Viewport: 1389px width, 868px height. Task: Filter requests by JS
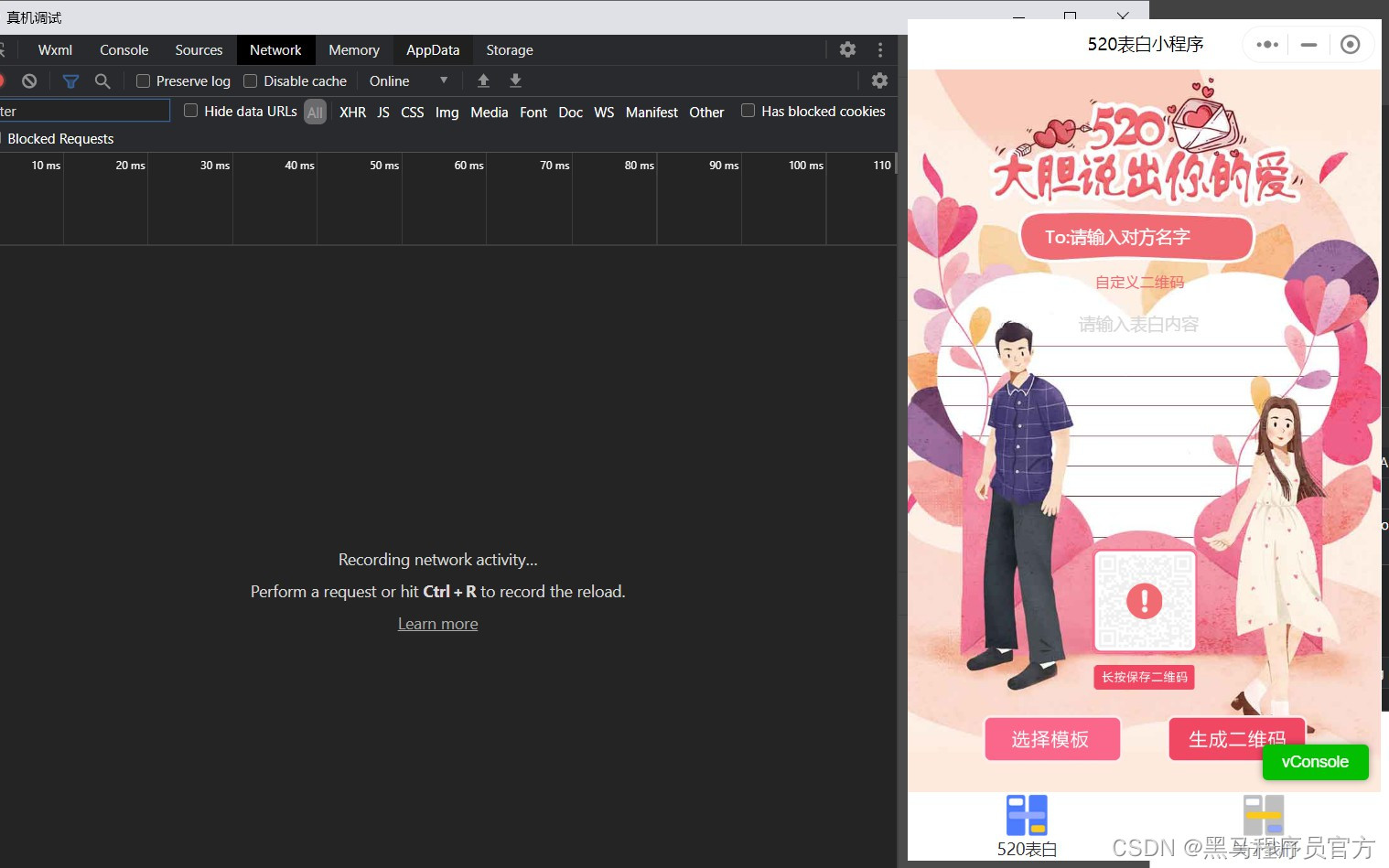tap(383, 113)
